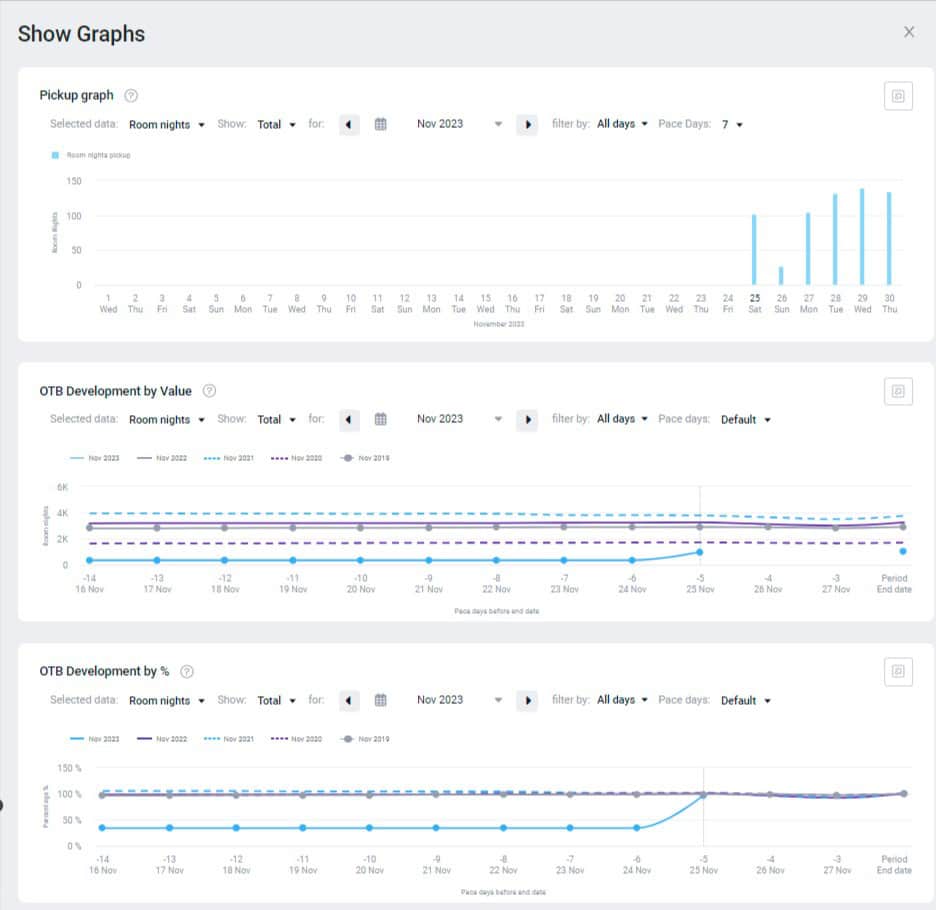Open the Pickup graph calendar date picker
Viewport: 936px width, 910px height.
coord(380,124)
